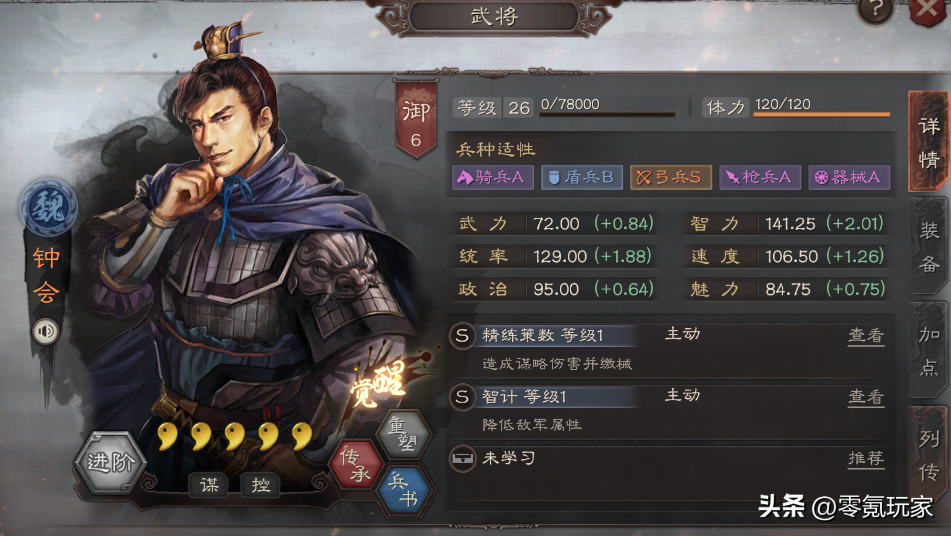The width and height of the screenshot is (951, 536).
Task: Switch to the 详情 side tab
Action: [x=929, y=143]
